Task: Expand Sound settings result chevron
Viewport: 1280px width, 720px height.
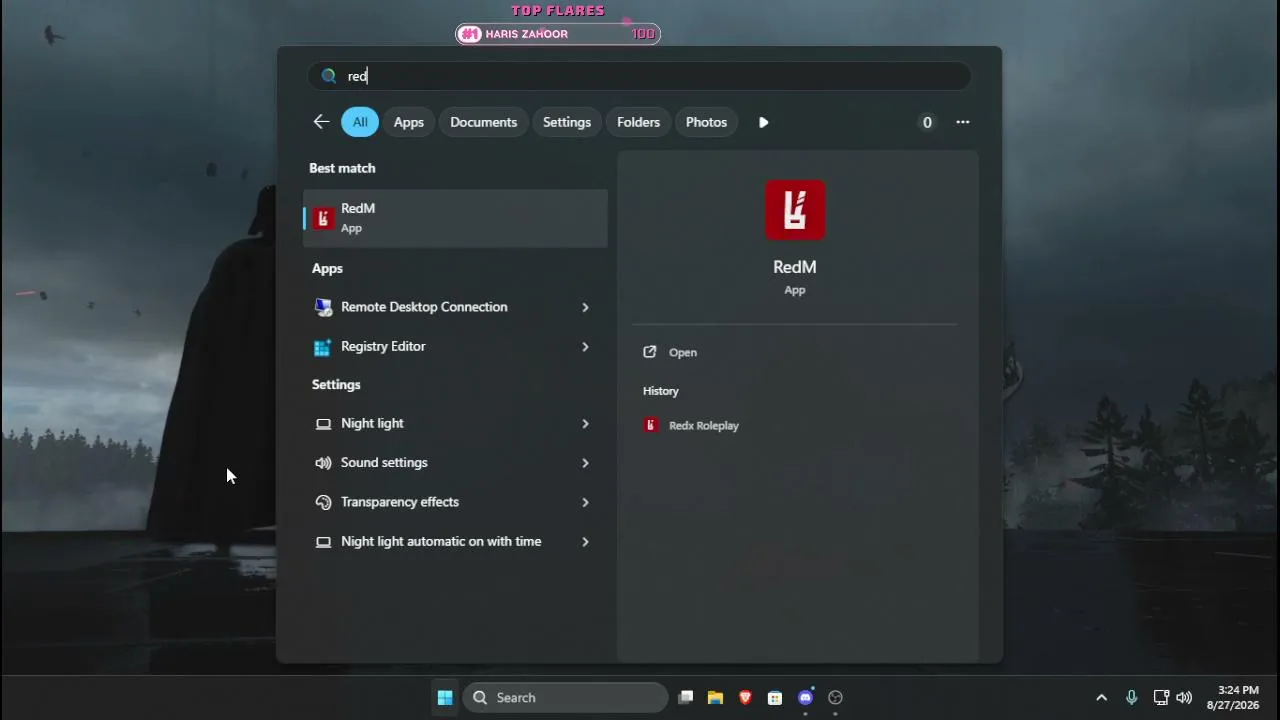Action: pos(585,463)
